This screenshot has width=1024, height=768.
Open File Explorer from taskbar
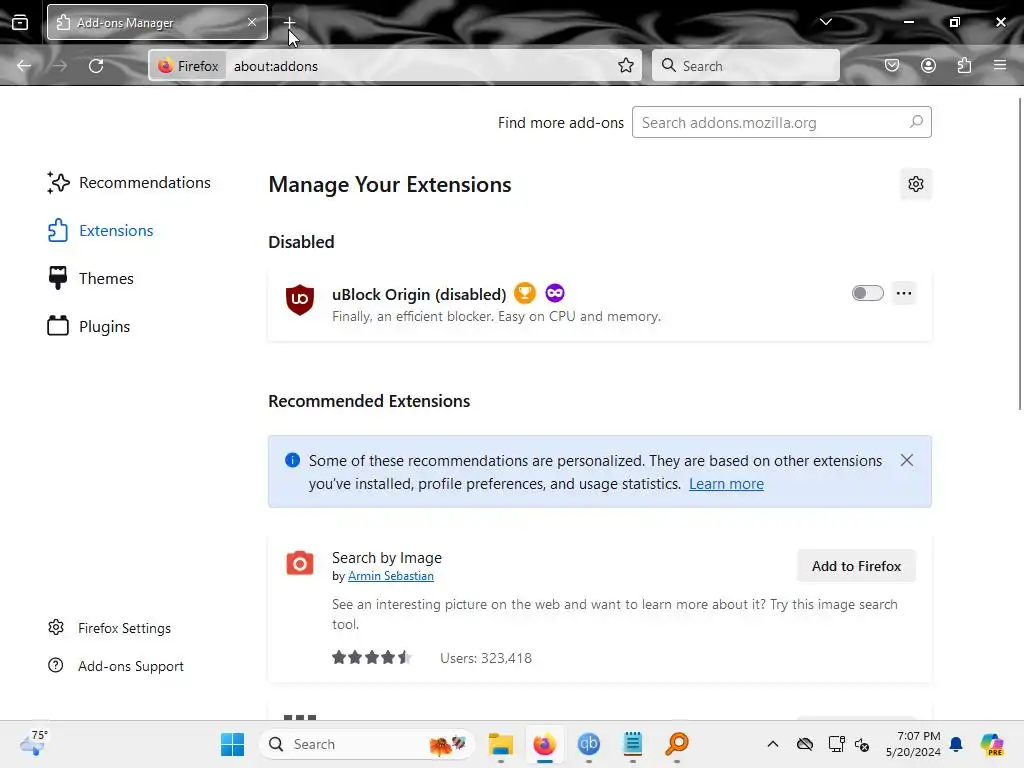pyautogui.click(x=501, y=744)
